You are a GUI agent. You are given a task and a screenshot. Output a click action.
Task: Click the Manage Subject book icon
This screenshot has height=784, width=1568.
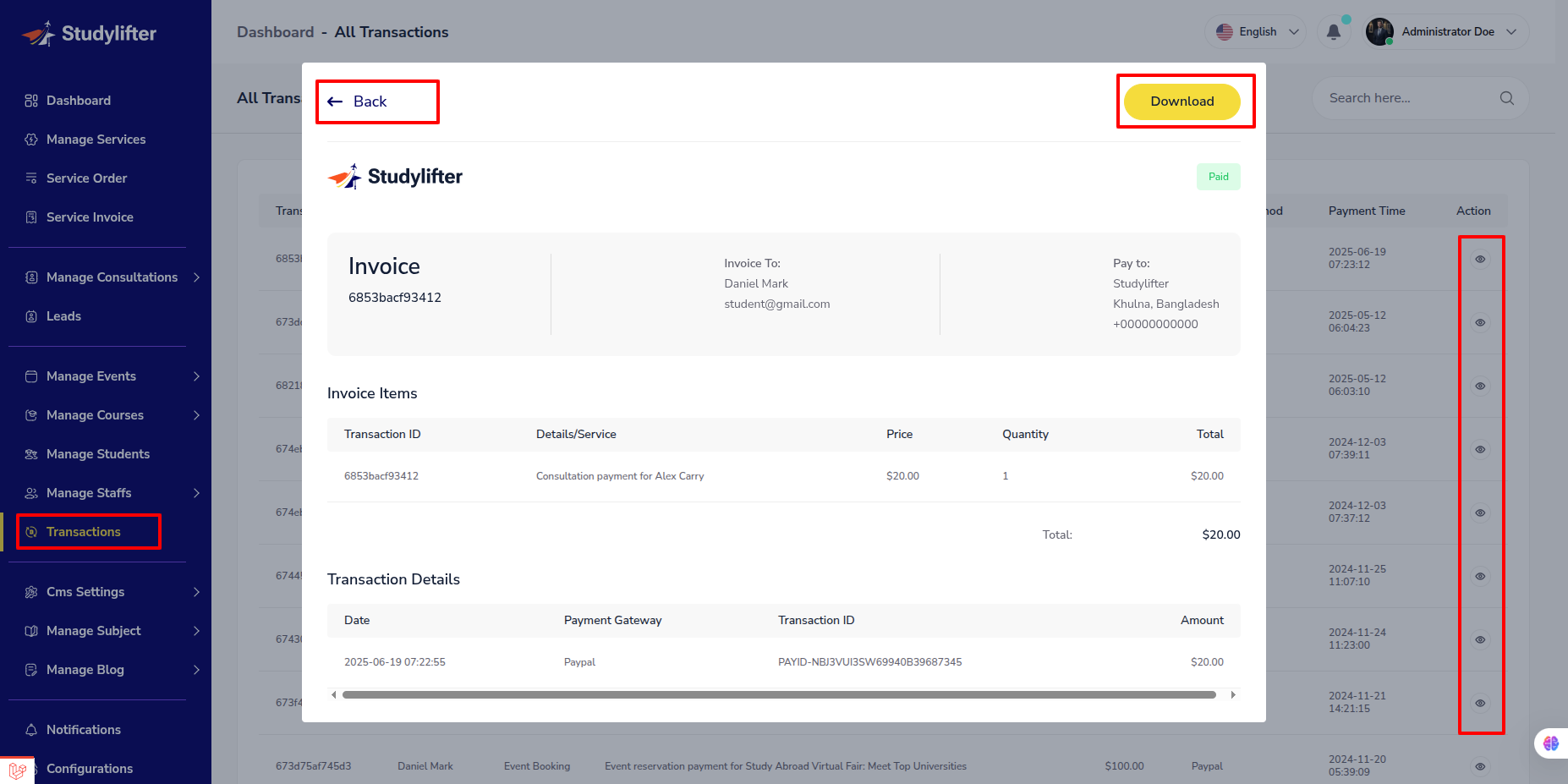pyautogui.click(x=31, y=631)
